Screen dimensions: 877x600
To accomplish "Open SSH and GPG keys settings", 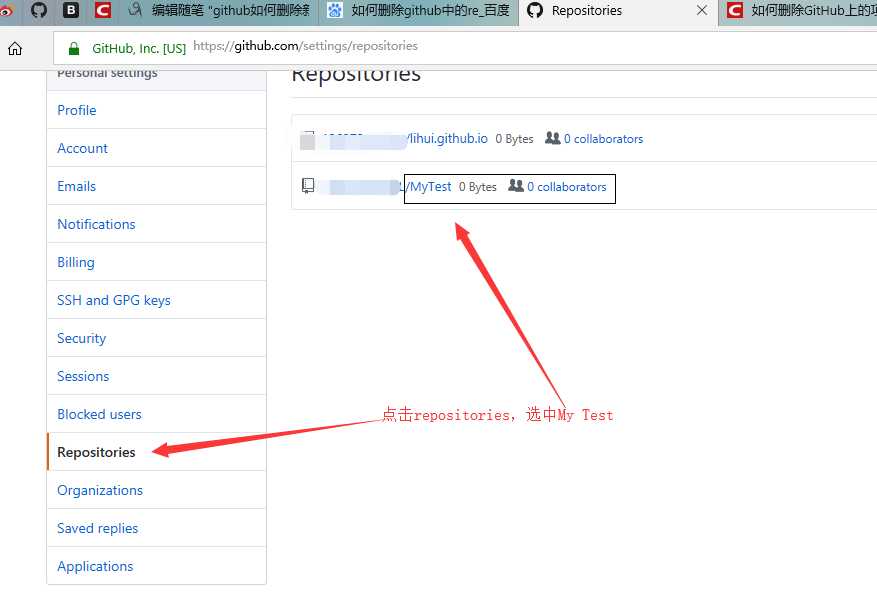I will 157,300.
